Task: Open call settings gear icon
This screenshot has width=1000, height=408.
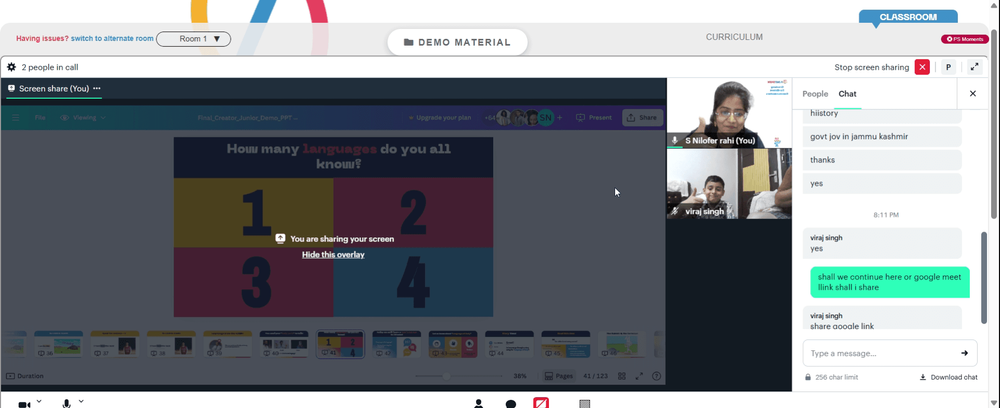Action: point(11,67)
